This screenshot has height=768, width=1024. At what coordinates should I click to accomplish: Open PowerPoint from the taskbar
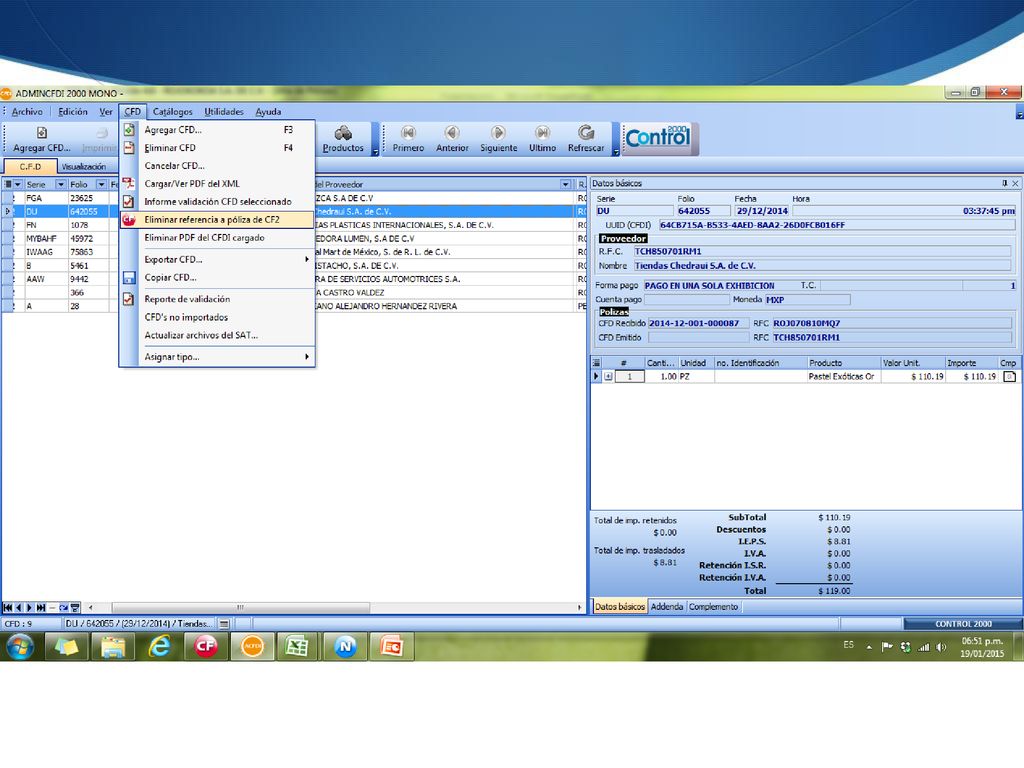tap(391, 647)
